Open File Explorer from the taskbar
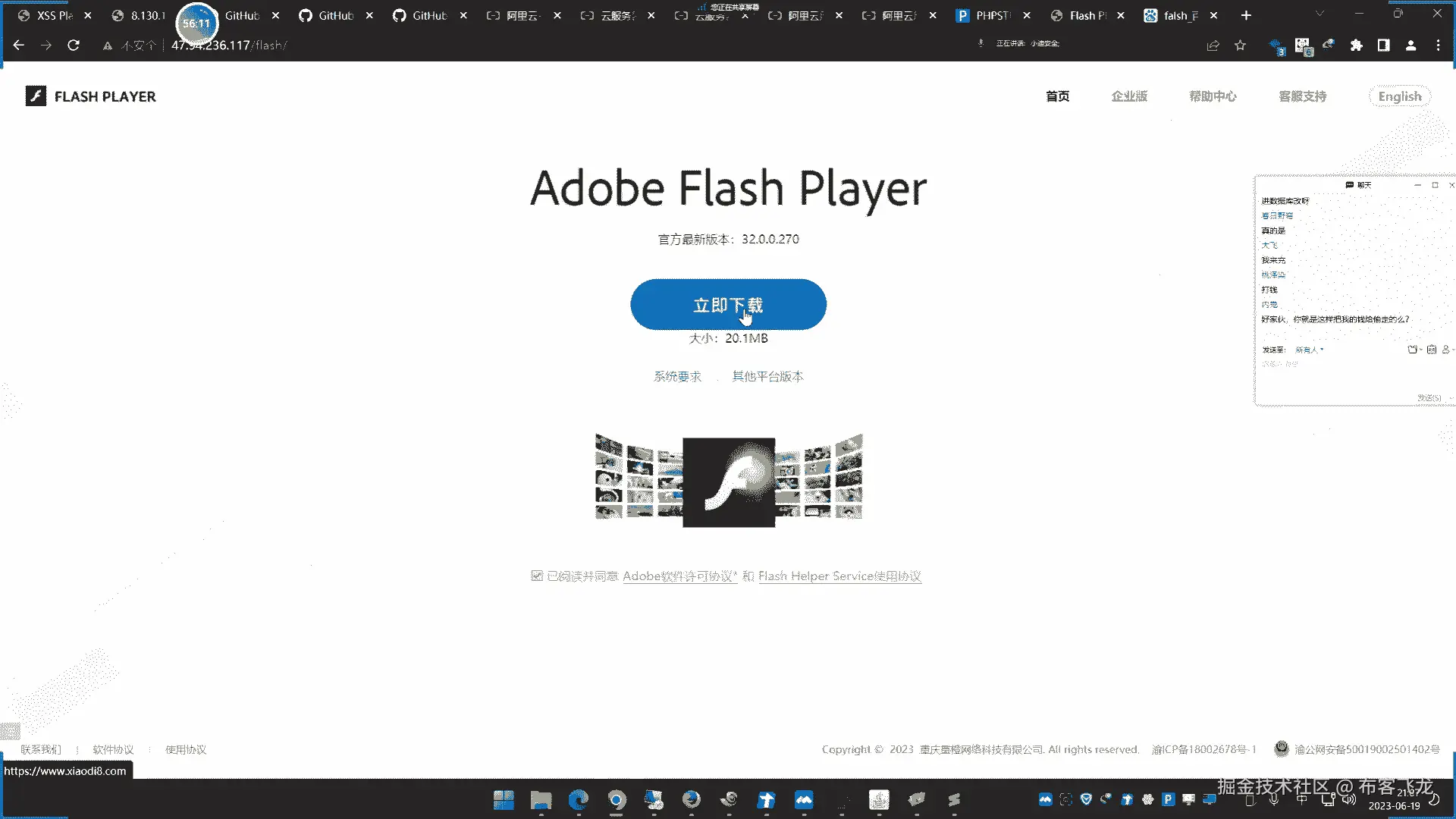This screenshot has width=1456, height=819. click(541, 799)
